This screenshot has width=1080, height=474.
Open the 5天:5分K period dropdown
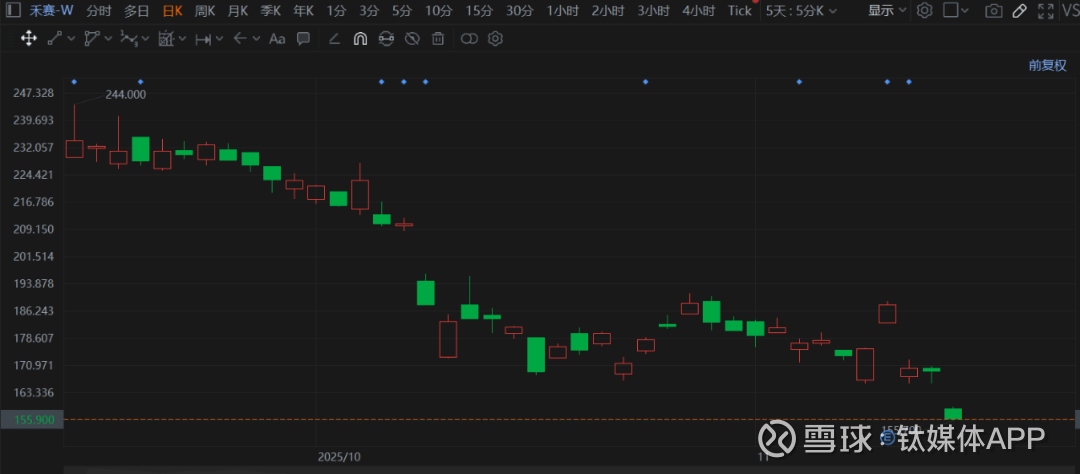click(802, 10)
